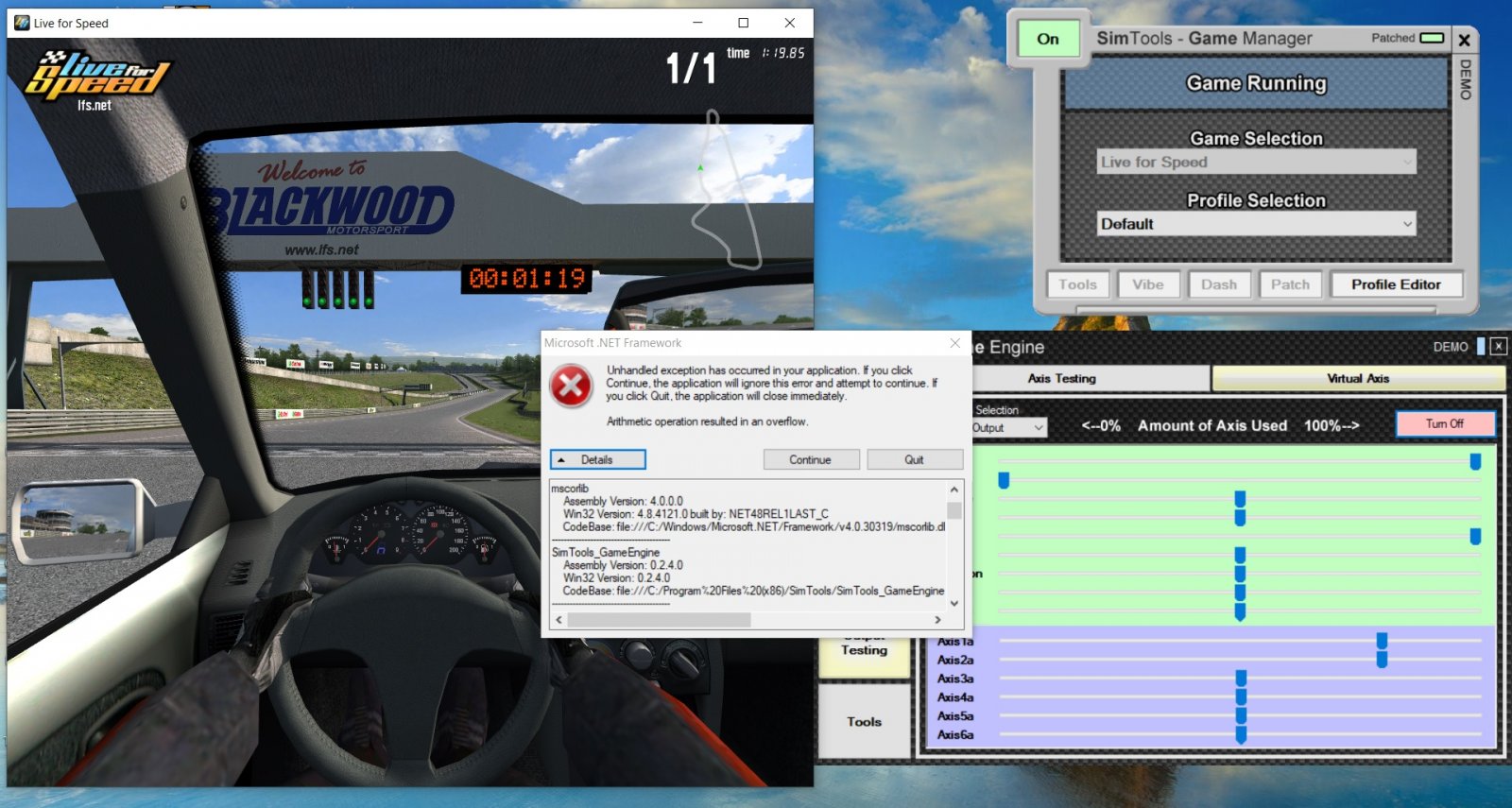Image resolution: width=1512 pixels, height=808 pixels.
Task: Click the 'Arithmetic operation resulted in an overflow' message
Action: 707,421
